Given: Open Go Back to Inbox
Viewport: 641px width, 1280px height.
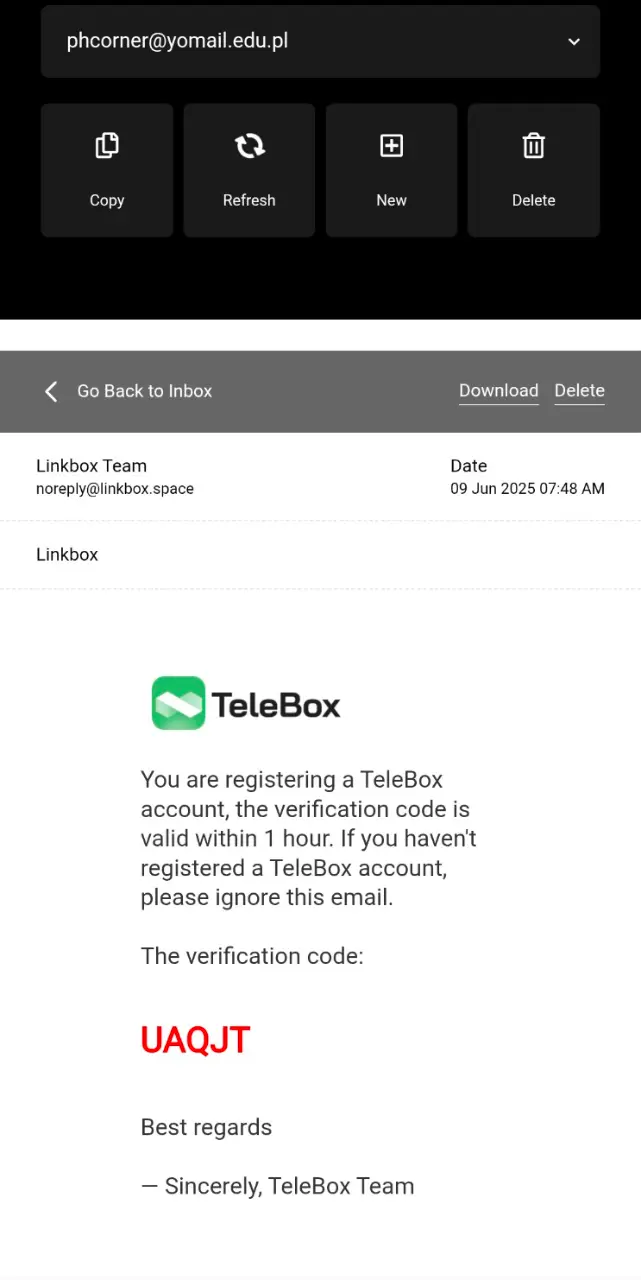Looking at the screenshot, I should [144, 391].
